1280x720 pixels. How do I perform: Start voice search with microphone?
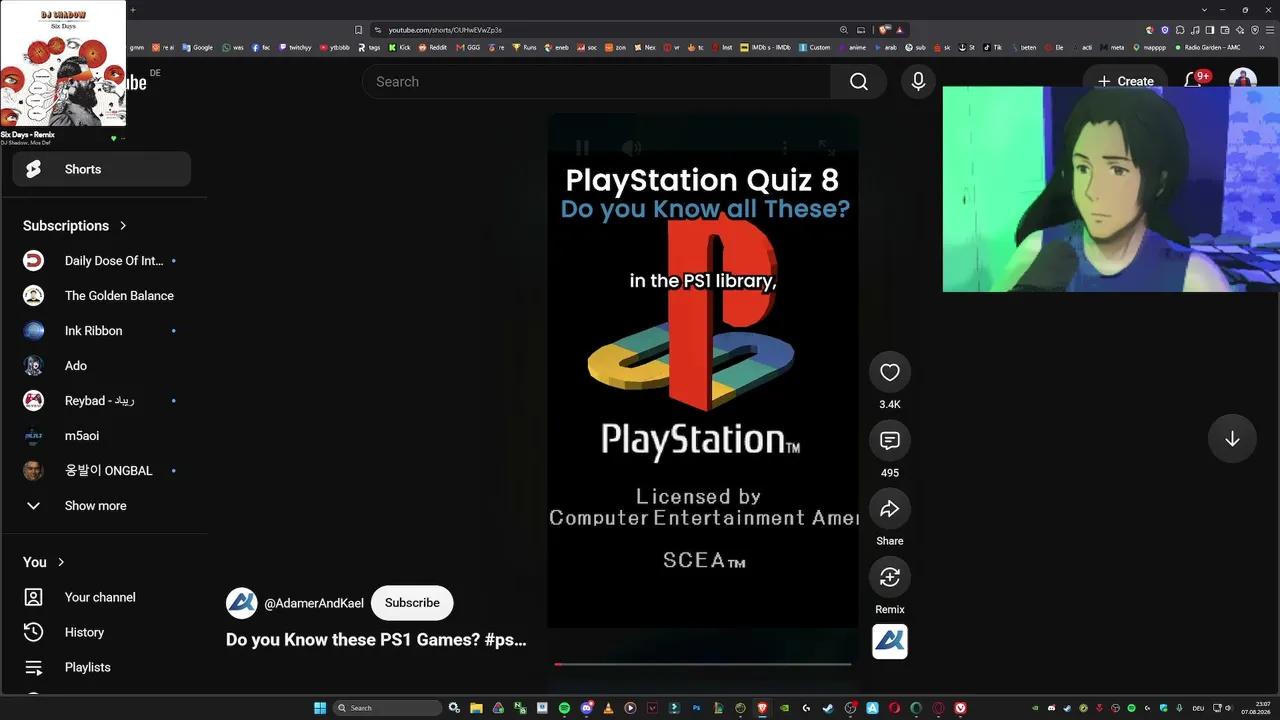918,82
